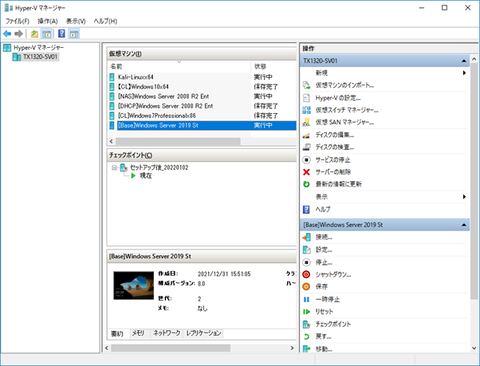Click the VM 設定 icon
The height and width of the screenshot is (366, 480).
point(306,250)
